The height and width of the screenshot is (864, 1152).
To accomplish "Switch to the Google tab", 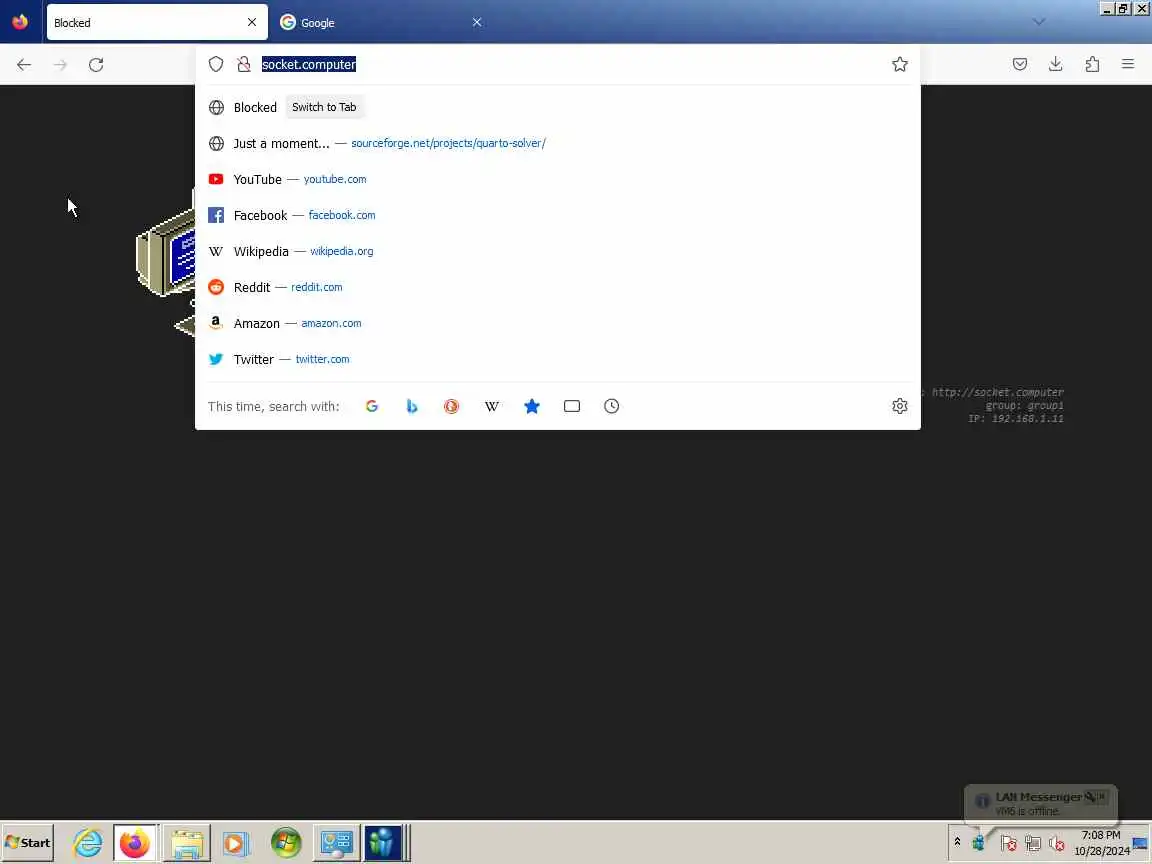I will (x=382, y=23).
